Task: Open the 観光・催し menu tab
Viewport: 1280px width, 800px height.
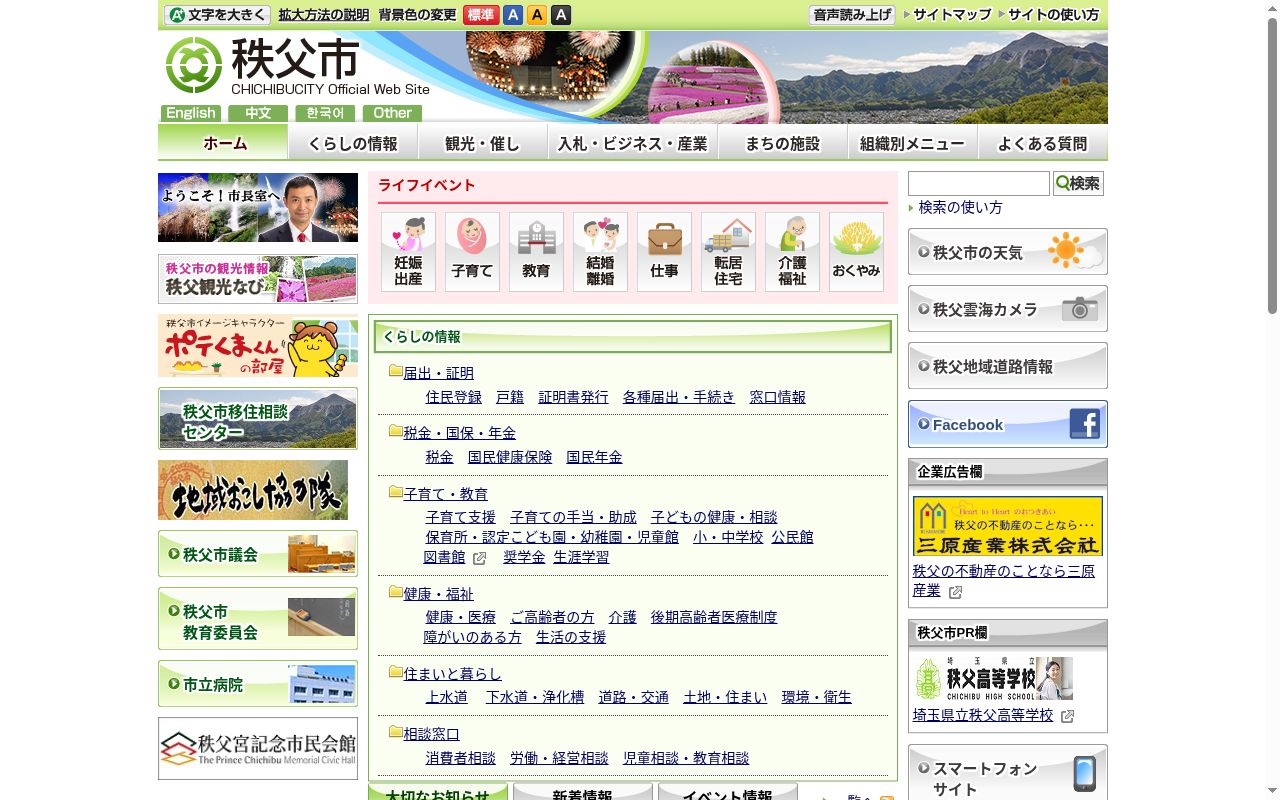Action: click(x=483, y=142)
